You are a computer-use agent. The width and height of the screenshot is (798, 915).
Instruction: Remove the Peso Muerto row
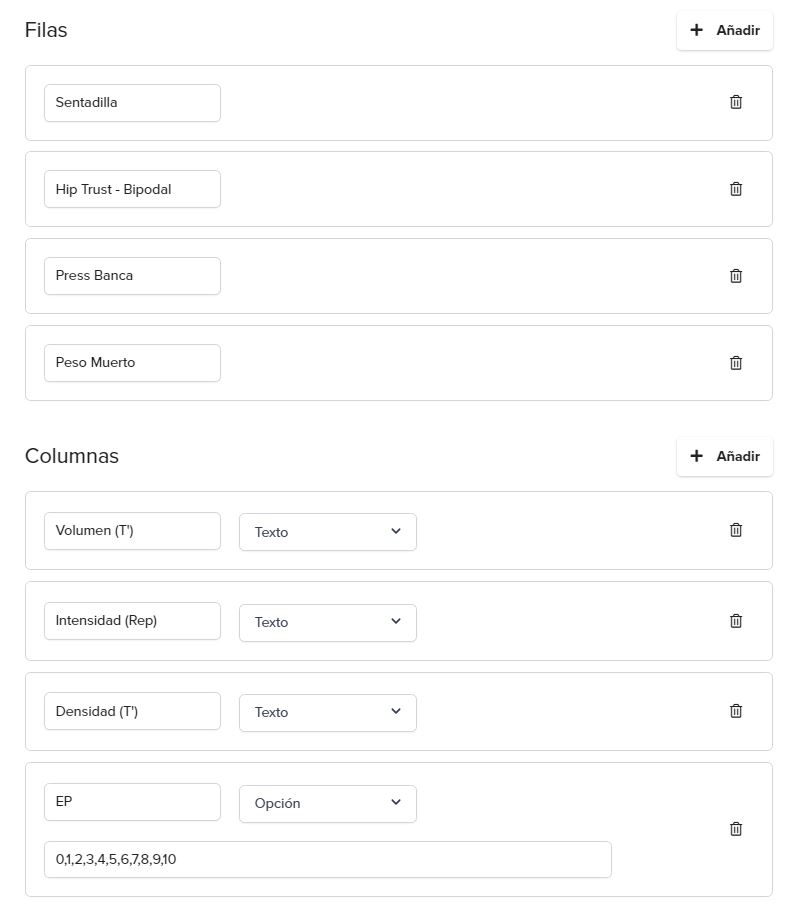[x=736, y=363]
